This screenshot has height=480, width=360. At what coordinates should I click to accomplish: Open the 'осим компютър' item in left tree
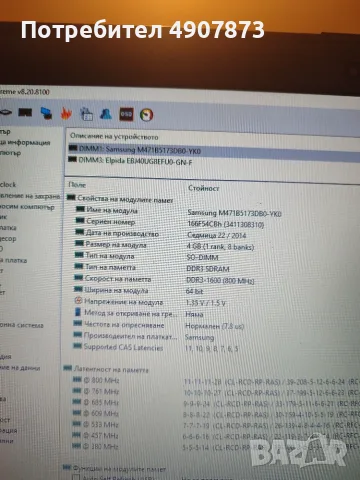click(x=27, y=207)
